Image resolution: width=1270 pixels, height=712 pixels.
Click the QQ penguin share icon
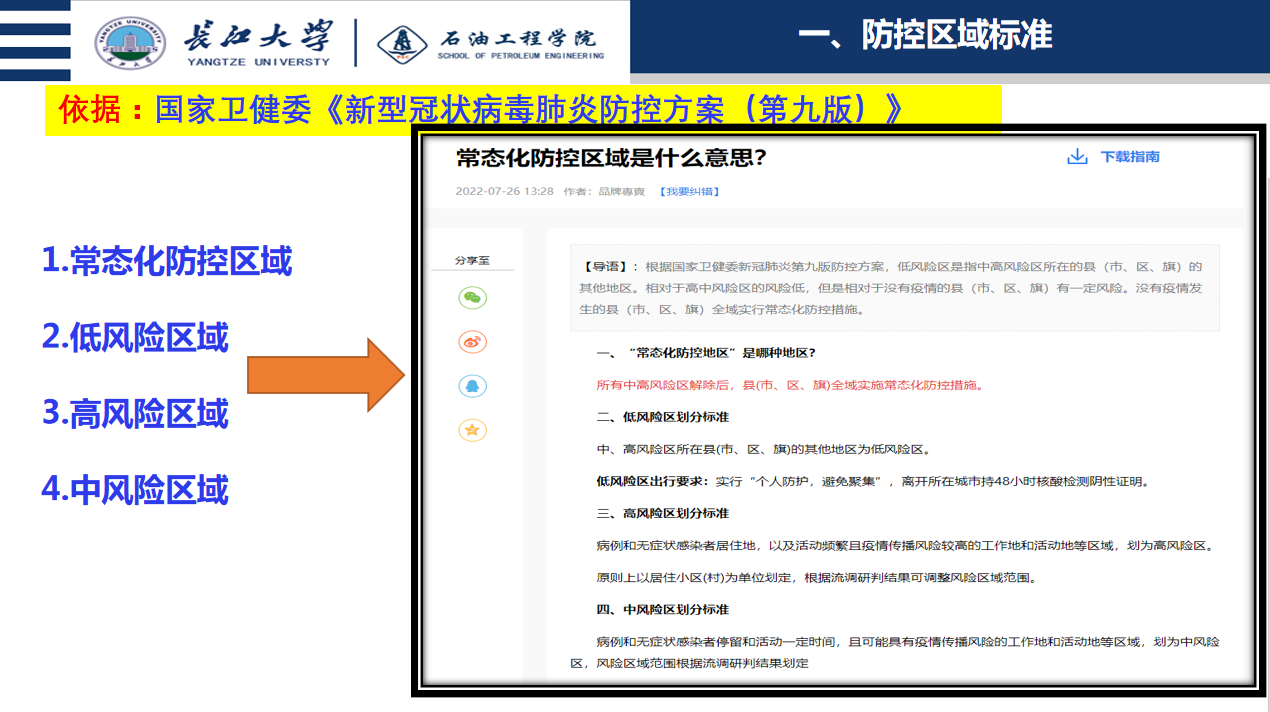click(x=472, y=386)
